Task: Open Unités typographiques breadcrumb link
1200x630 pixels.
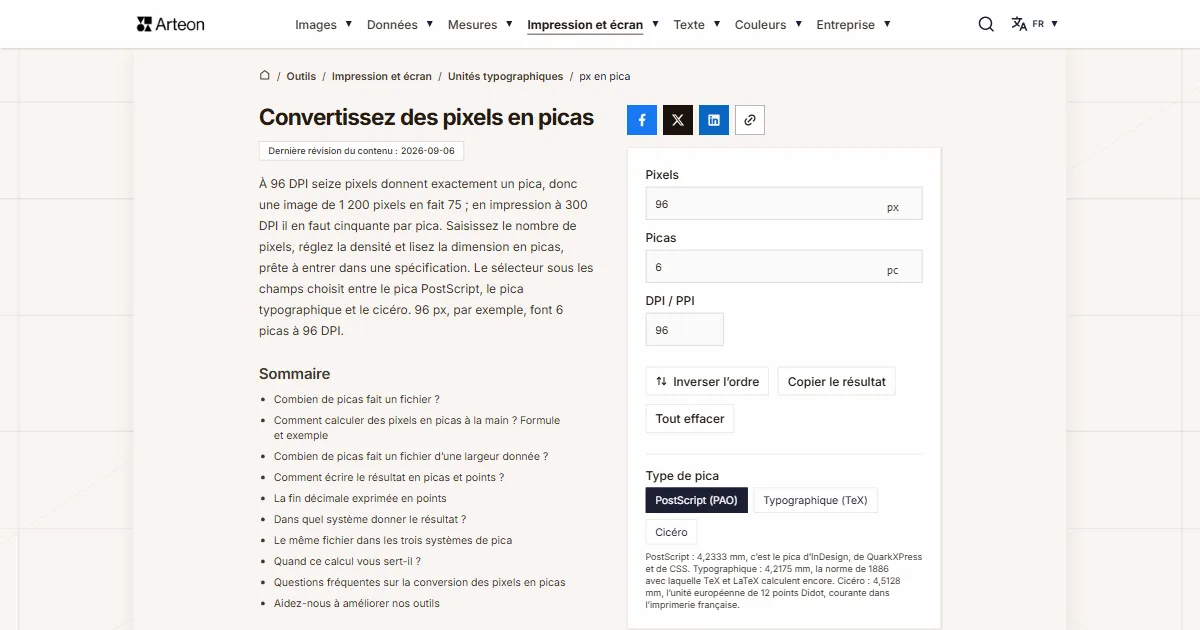Action: [506, 76]
